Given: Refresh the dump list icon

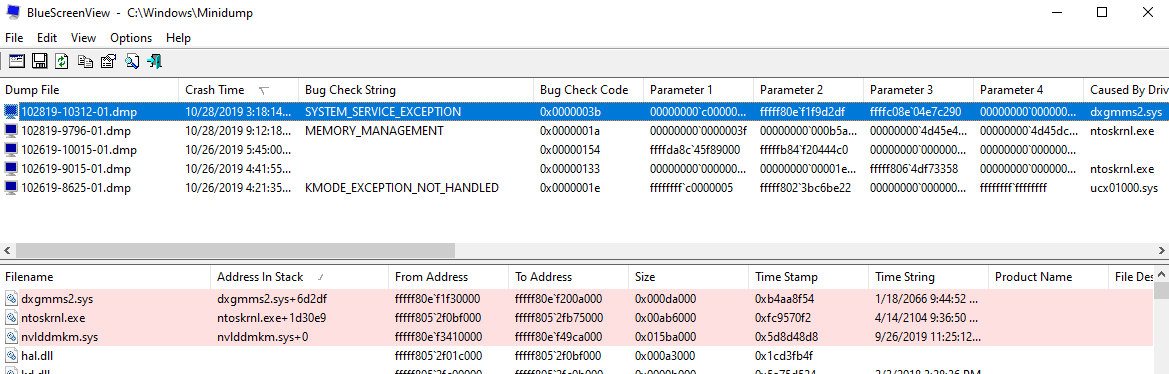Looking at the screenshot, I should (x=62, y=61).
